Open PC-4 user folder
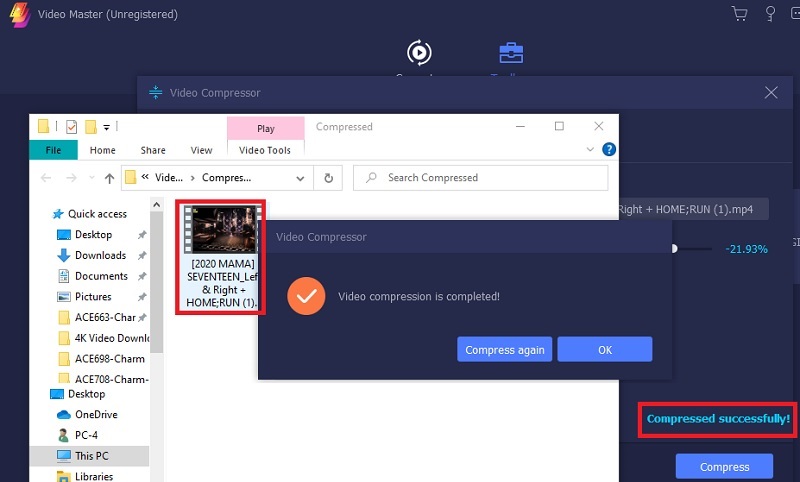The width and height of the screenshot is (800, 482). 86,435
